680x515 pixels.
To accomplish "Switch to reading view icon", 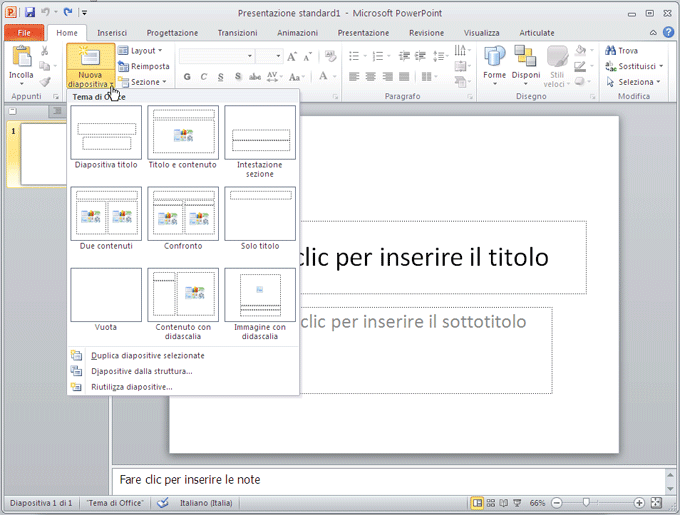I will point(503,503).
